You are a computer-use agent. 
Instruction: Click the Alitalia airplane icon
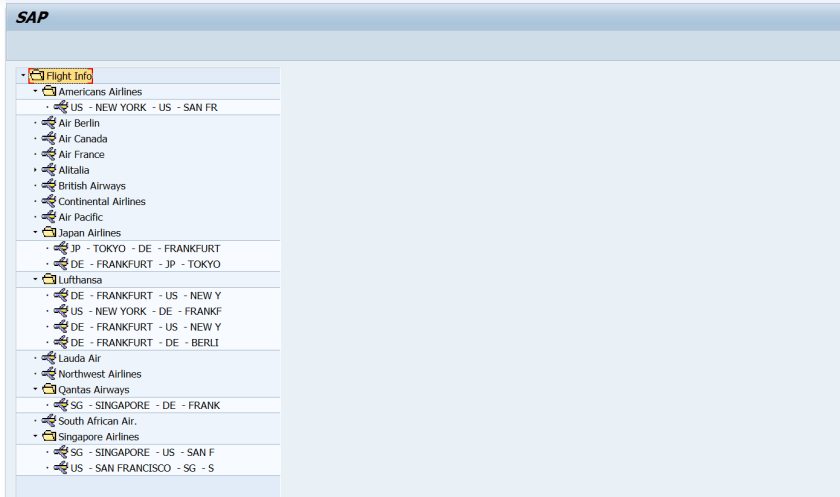(x=49, y=170)
